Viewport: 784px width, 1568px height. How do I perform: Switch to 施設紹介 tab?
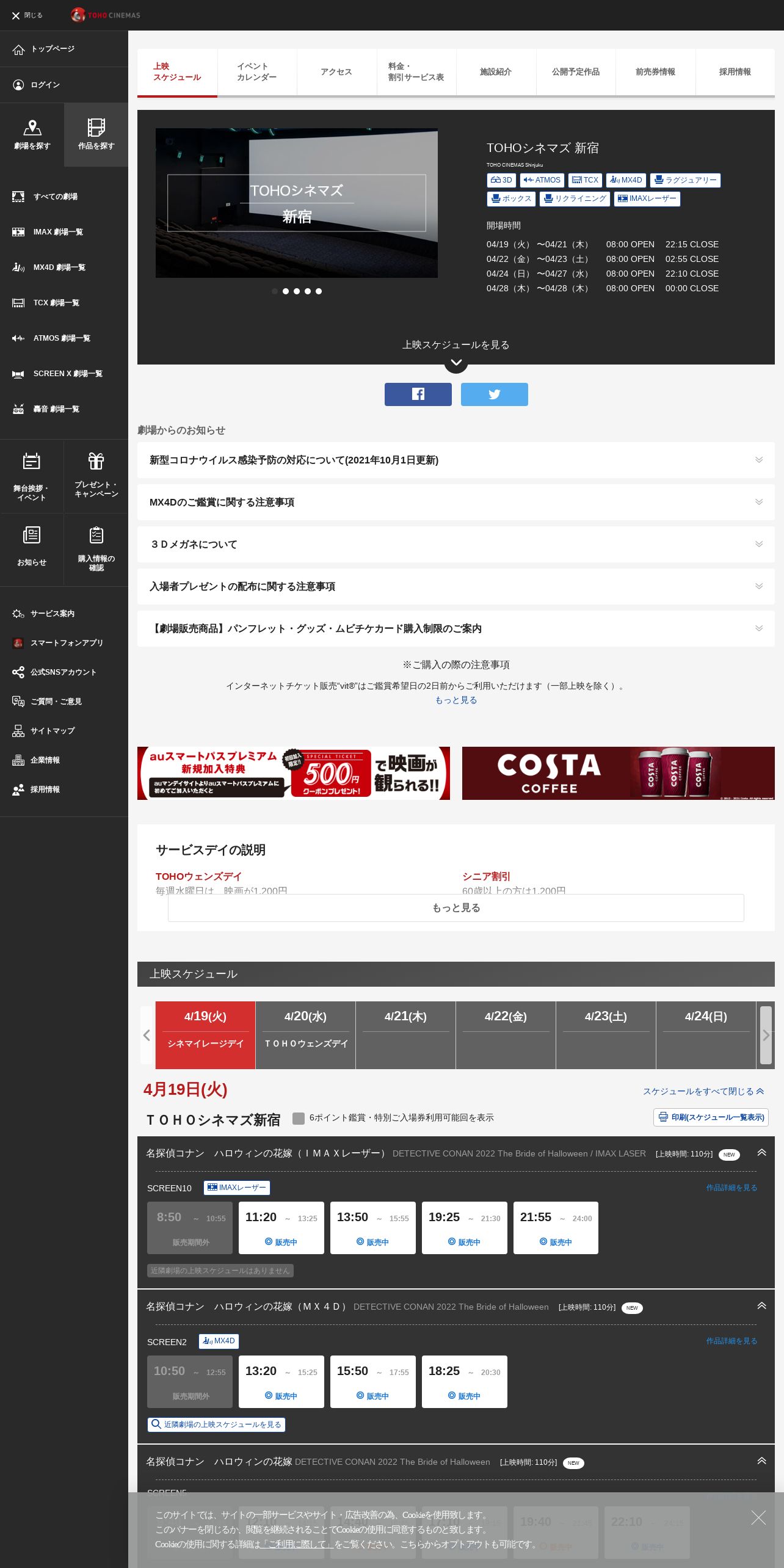496,72
